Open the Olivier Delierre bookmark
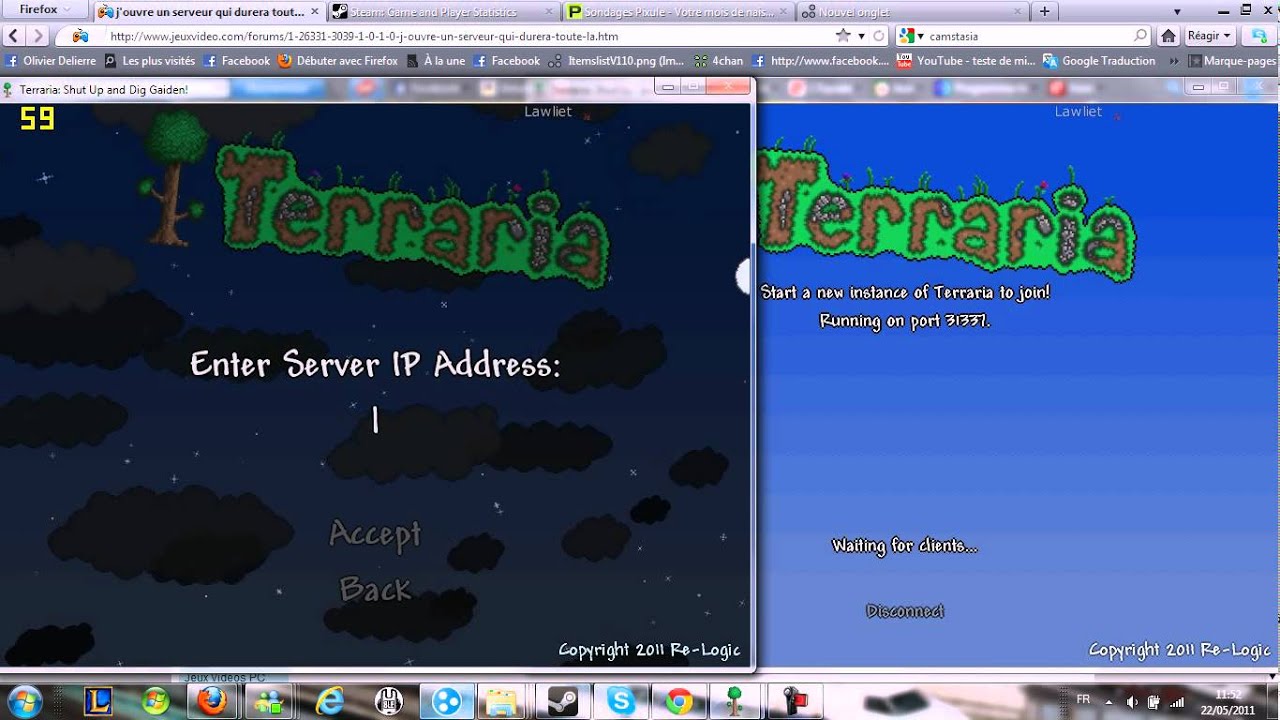 coord(51,61)
